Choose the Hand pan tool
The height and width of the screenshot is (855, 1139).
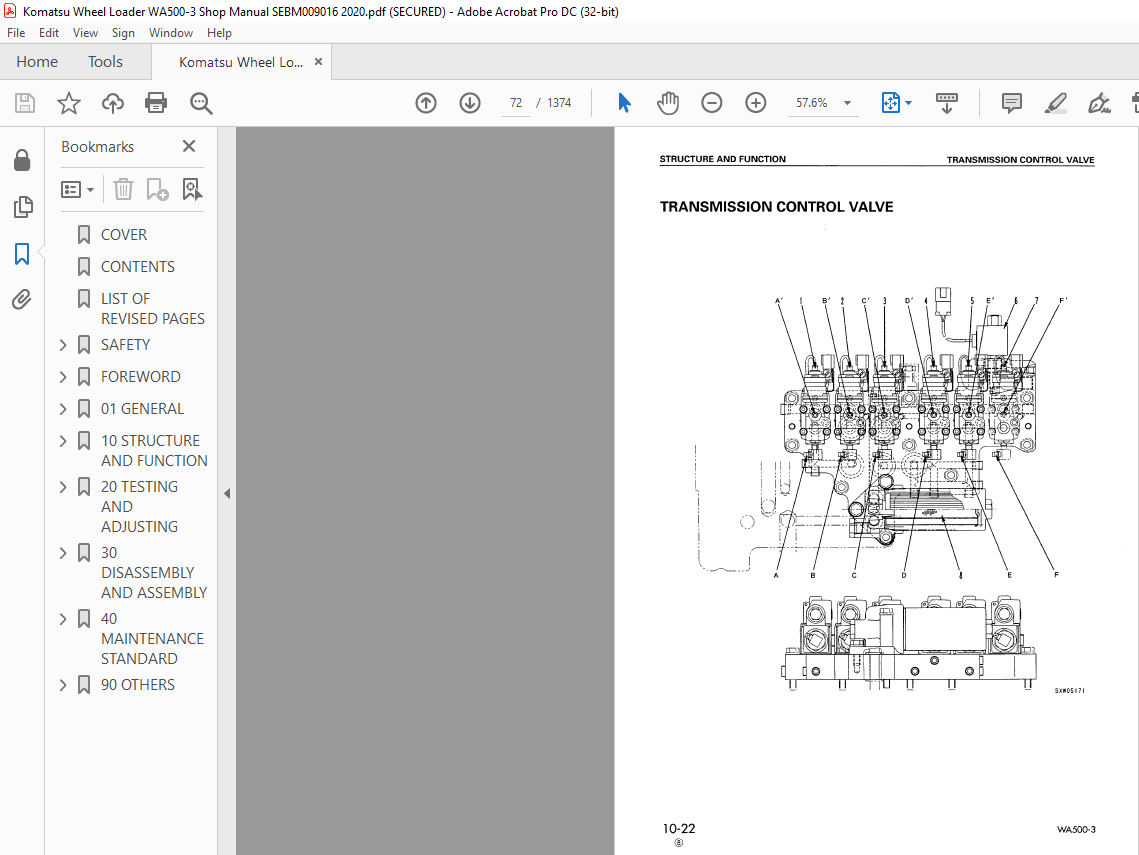(668, 103)
